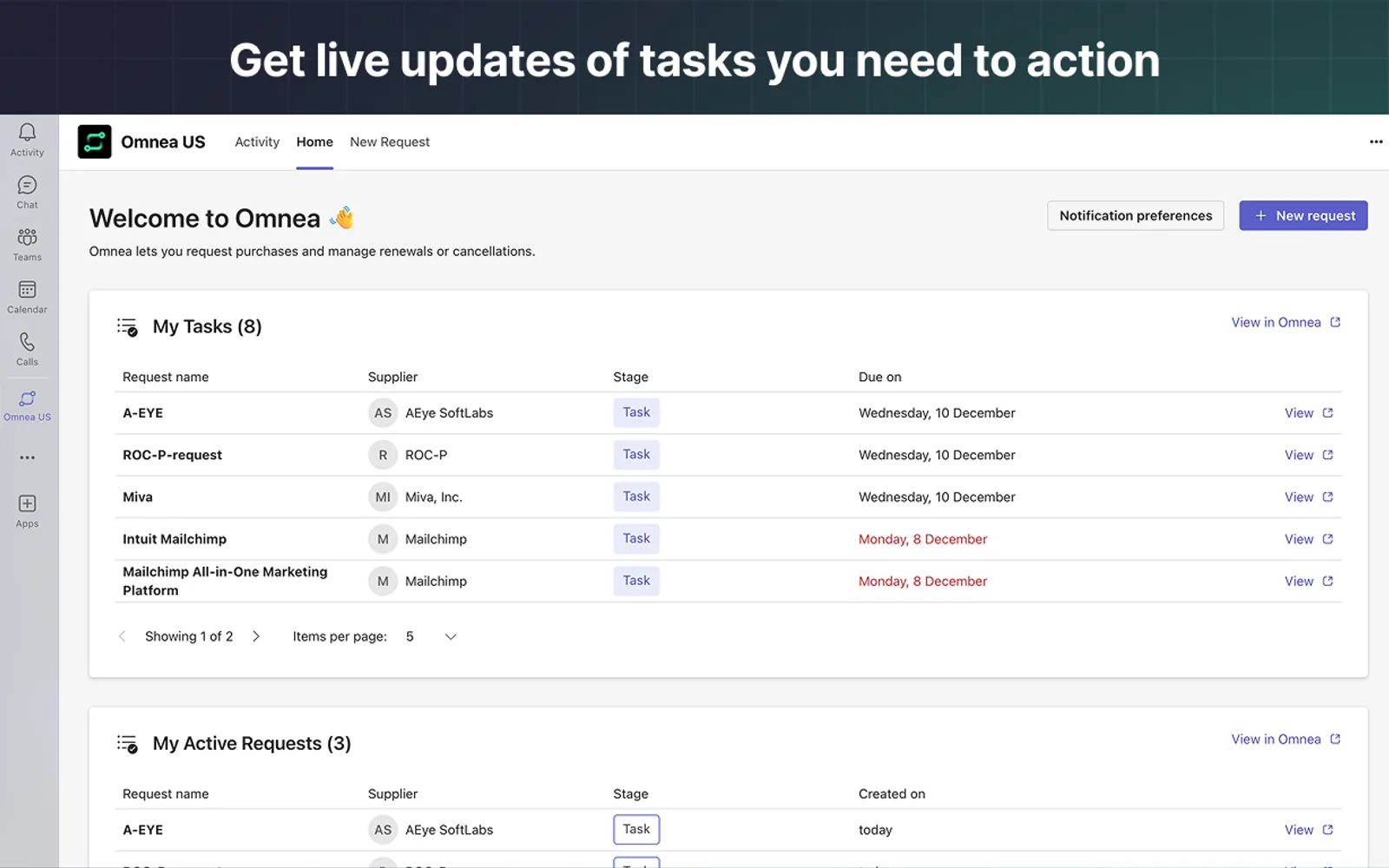Screen dimensions: 1389x868
Task: Click the AS avatar for AEye SoftLabs in My Tasks
Action: [x=383, y=413]
